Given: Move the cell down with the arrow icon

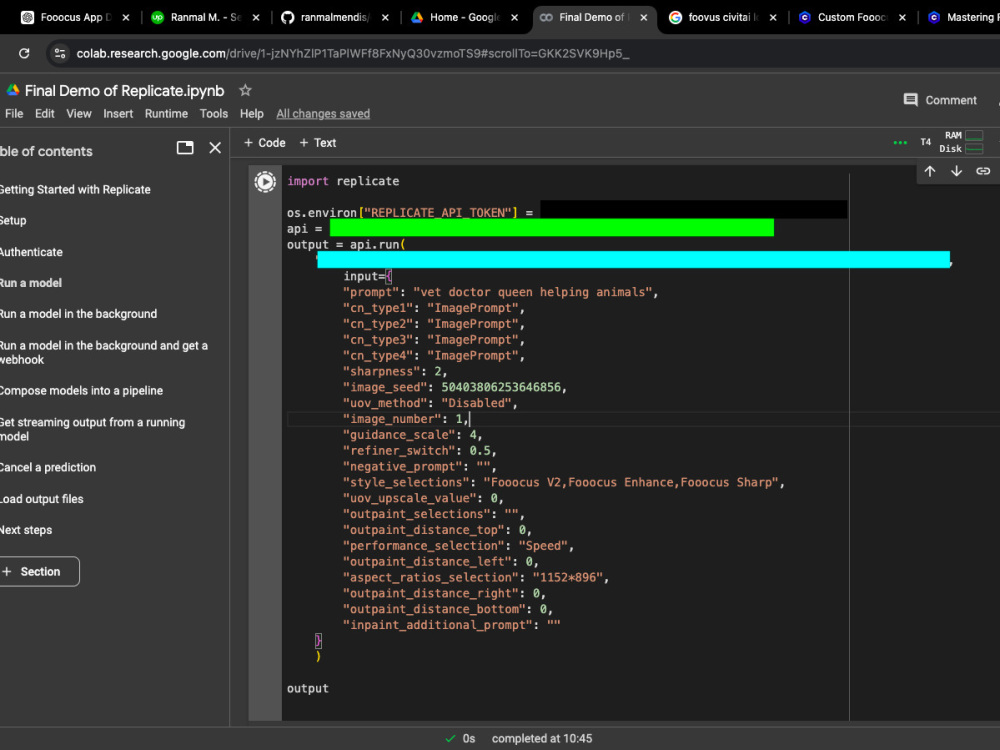Looking at the screenshot, I should 955,171.
